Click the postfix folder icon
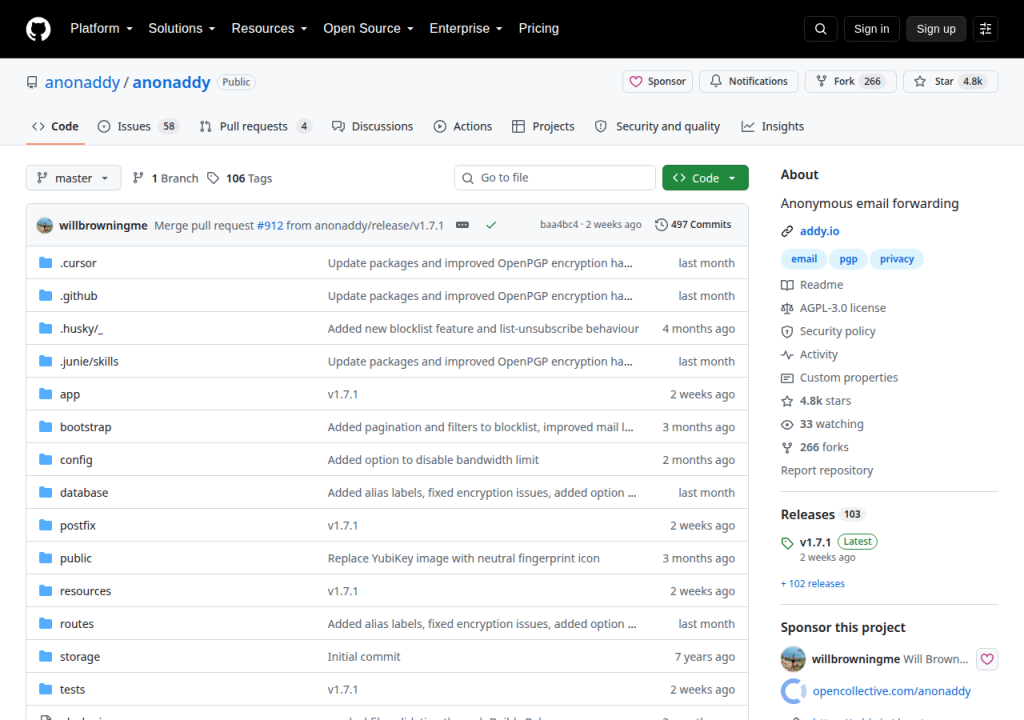1024x720 pixels. tap(45, 525)
